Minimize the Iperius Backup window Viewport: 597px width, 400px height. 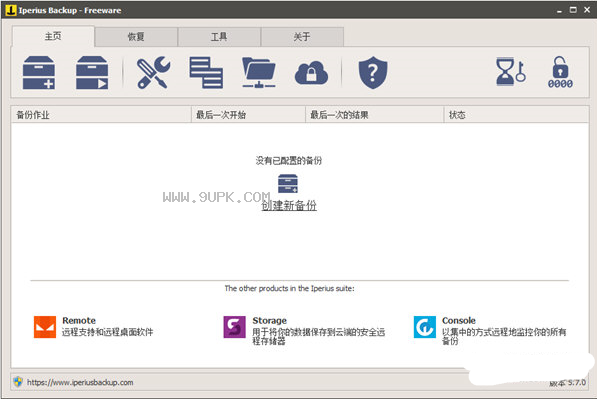tap(559, 10)
